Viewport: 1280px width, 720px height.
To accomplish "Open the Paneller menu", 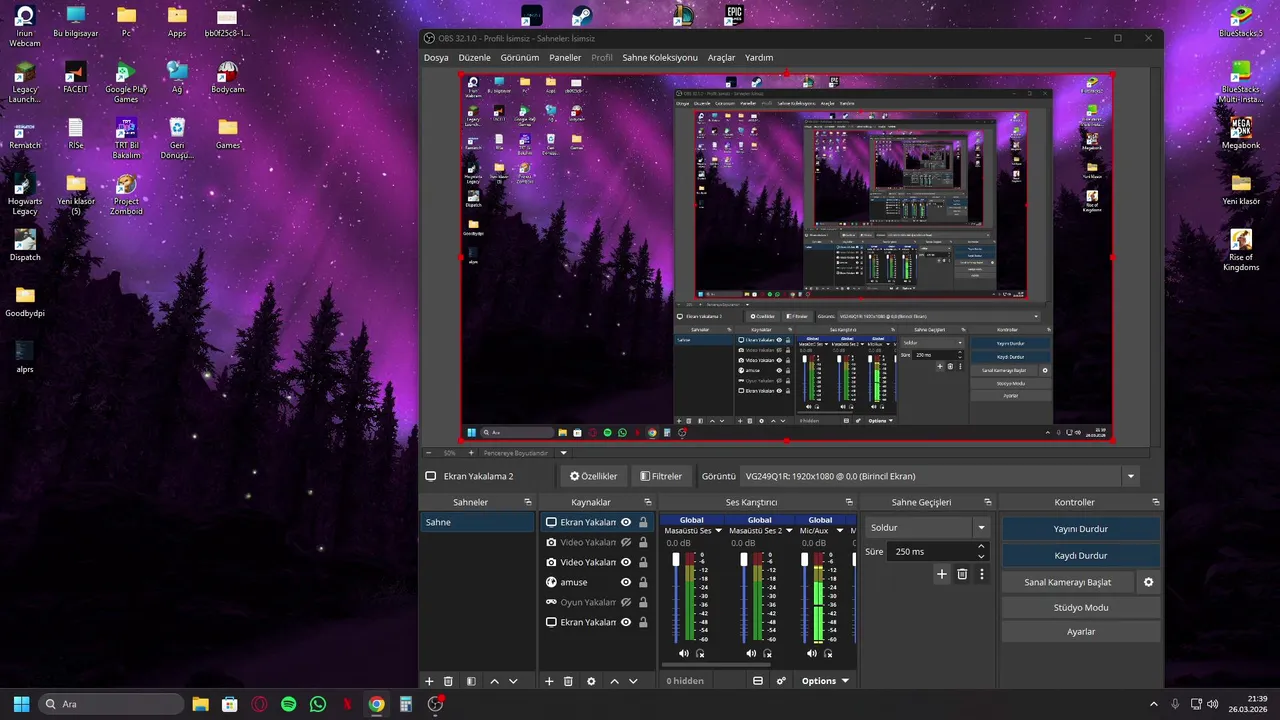I will pos(565,58).
